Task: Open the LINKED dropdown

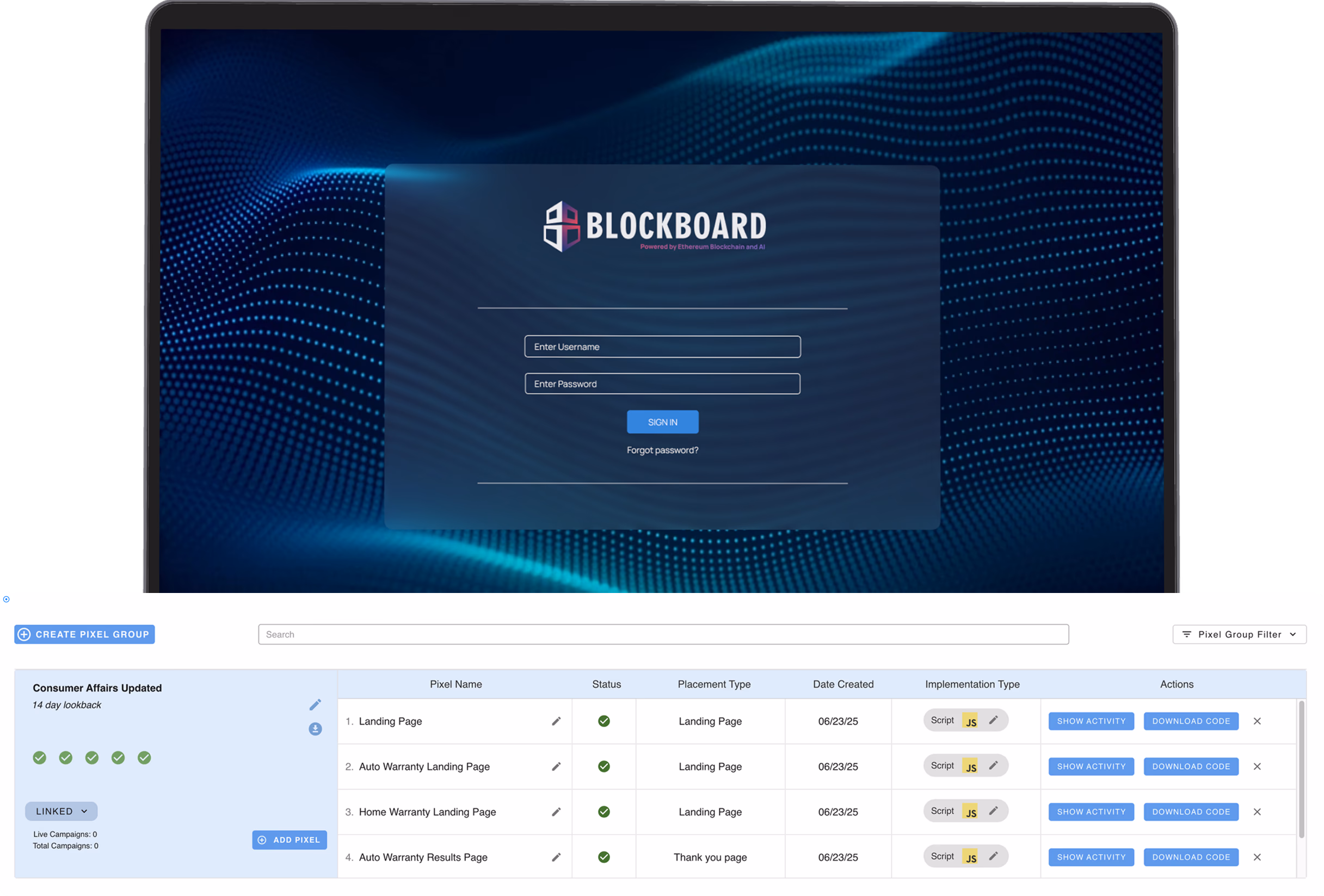Action: pos(61,811)
